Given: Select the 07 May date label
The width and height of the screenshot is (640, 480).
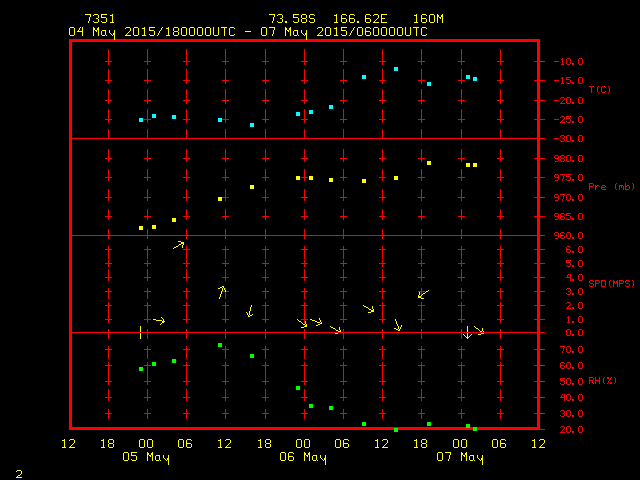Looking at the screenshot, I should point(459,457).
